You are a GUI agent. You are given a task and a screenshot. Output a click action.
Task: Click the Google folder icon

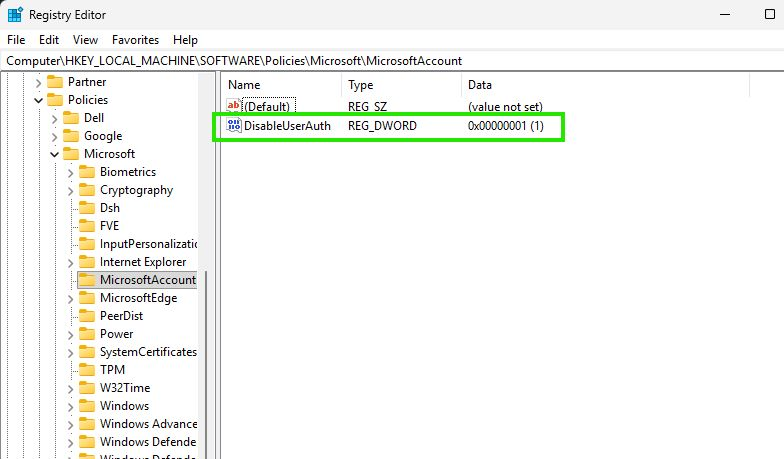pyautogui.click(x=71, y=136)
